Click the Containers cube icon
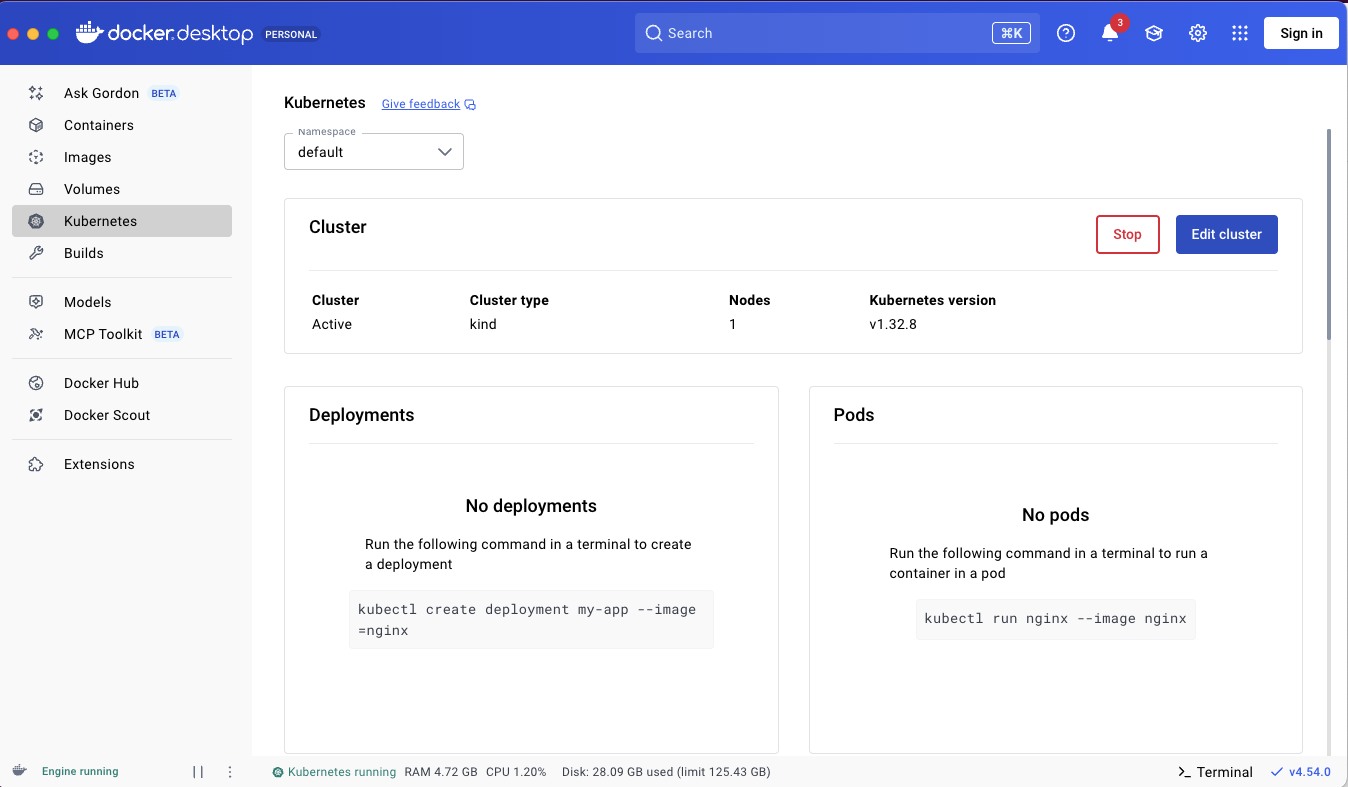 click(x=36, y=125)
